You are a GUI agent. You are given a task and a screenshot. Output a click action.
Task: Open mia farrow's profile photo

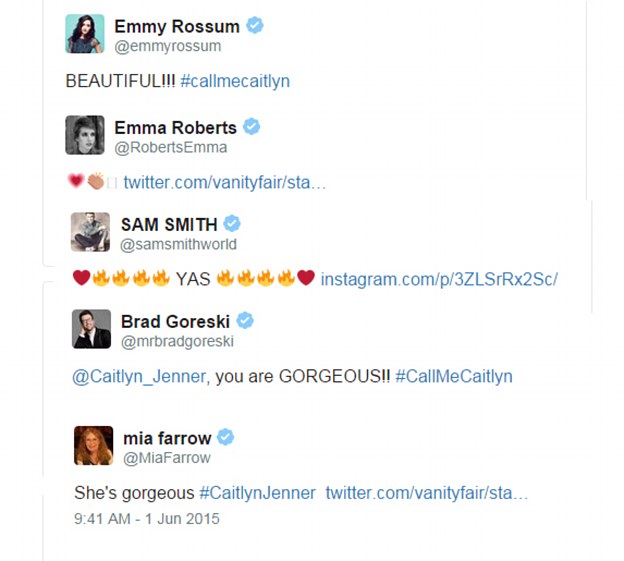tap(94, 446)
